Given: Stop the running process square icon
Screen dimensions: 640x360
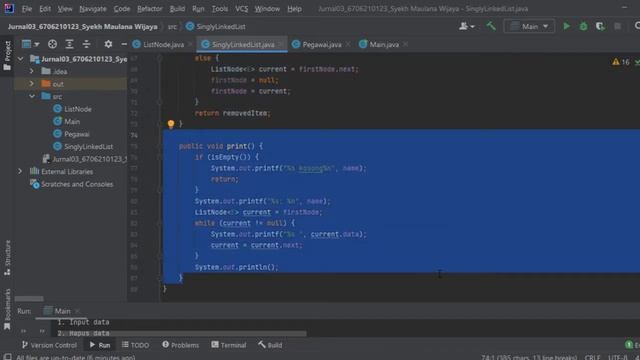Looking at the screenshot, I should click(x=618, y=27).
